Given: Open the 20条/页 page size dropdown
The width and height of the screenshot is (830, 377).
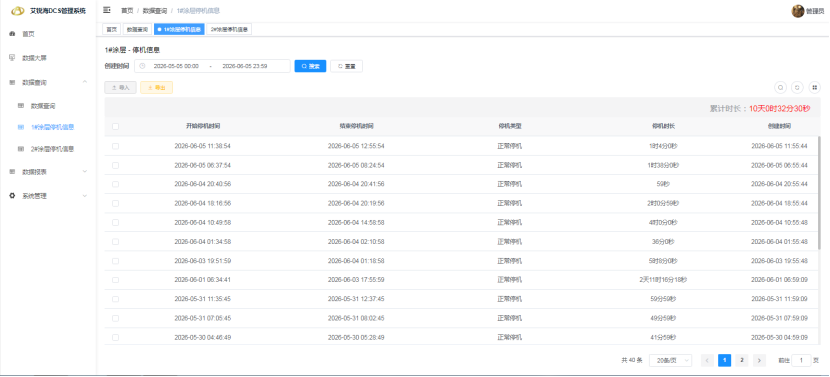Looking at the screenshot, I should 670,360.
